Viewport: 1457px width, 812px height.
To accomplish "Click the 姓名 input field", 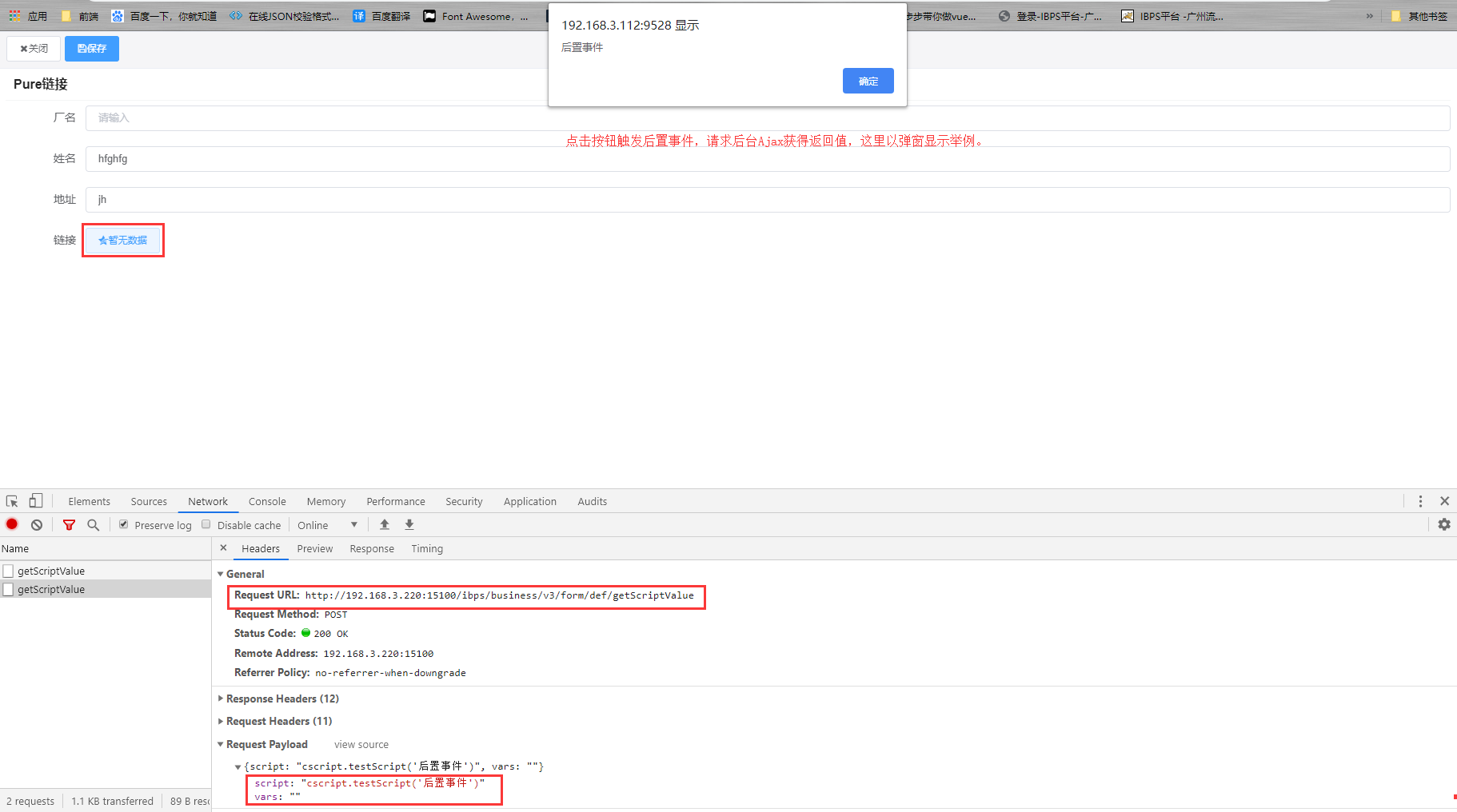I will point(766,159).
